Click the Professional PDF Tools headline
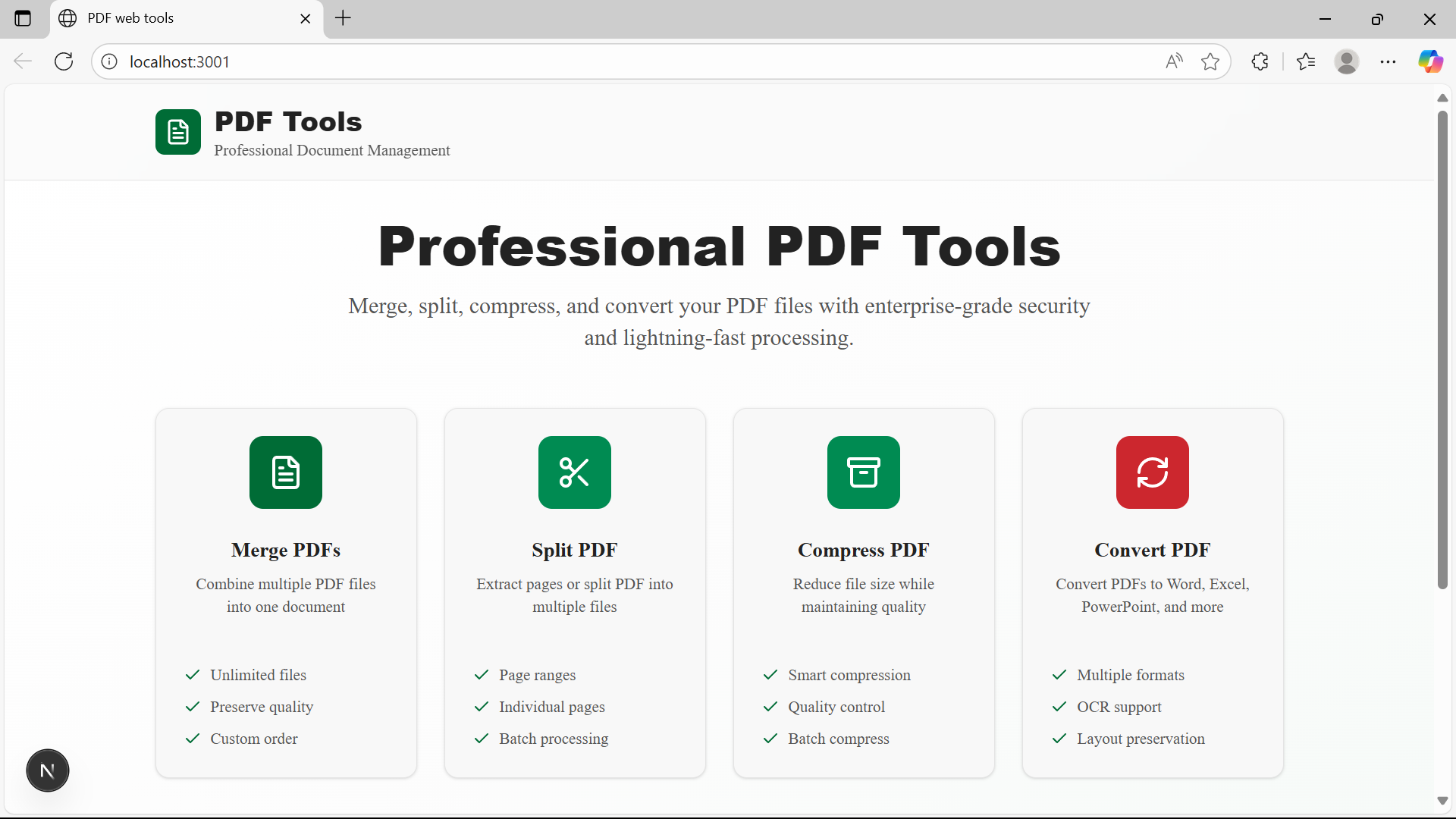 [719, 246]
